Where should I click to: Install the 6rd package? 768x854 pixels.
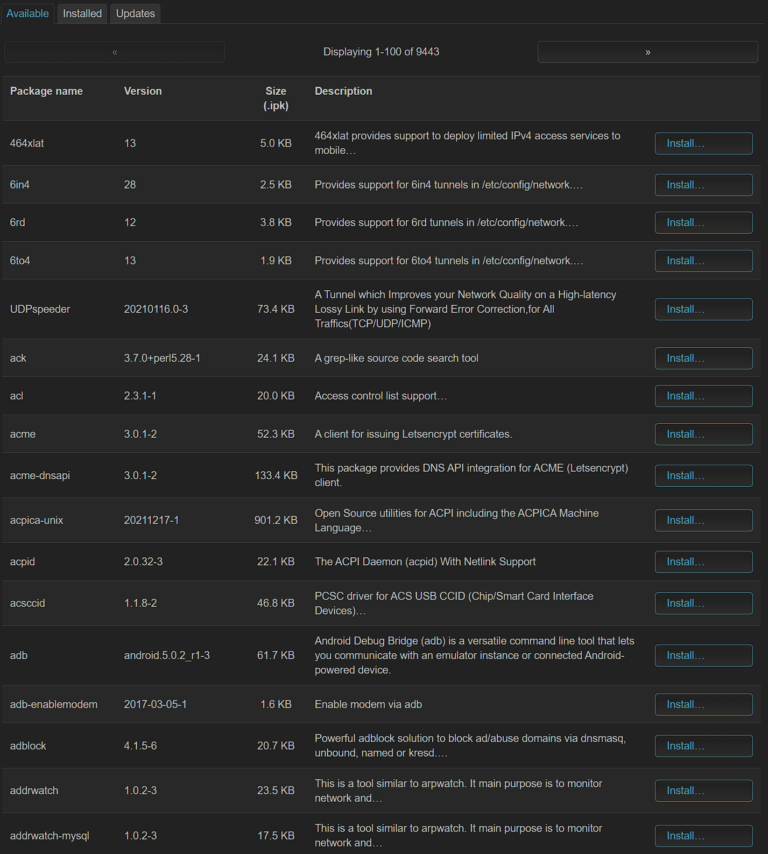click(x=703, y=222)
